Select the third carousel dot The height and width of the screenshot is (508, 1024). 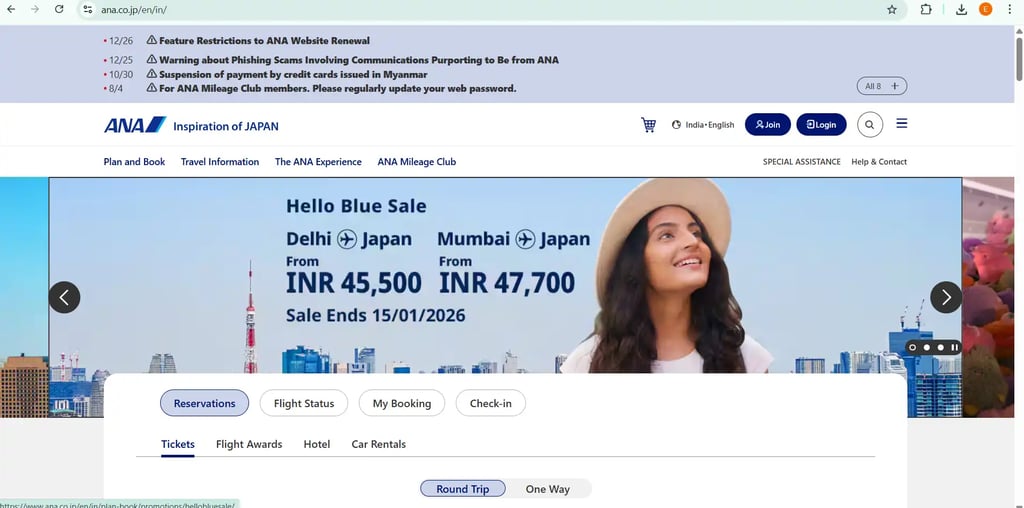940,347
